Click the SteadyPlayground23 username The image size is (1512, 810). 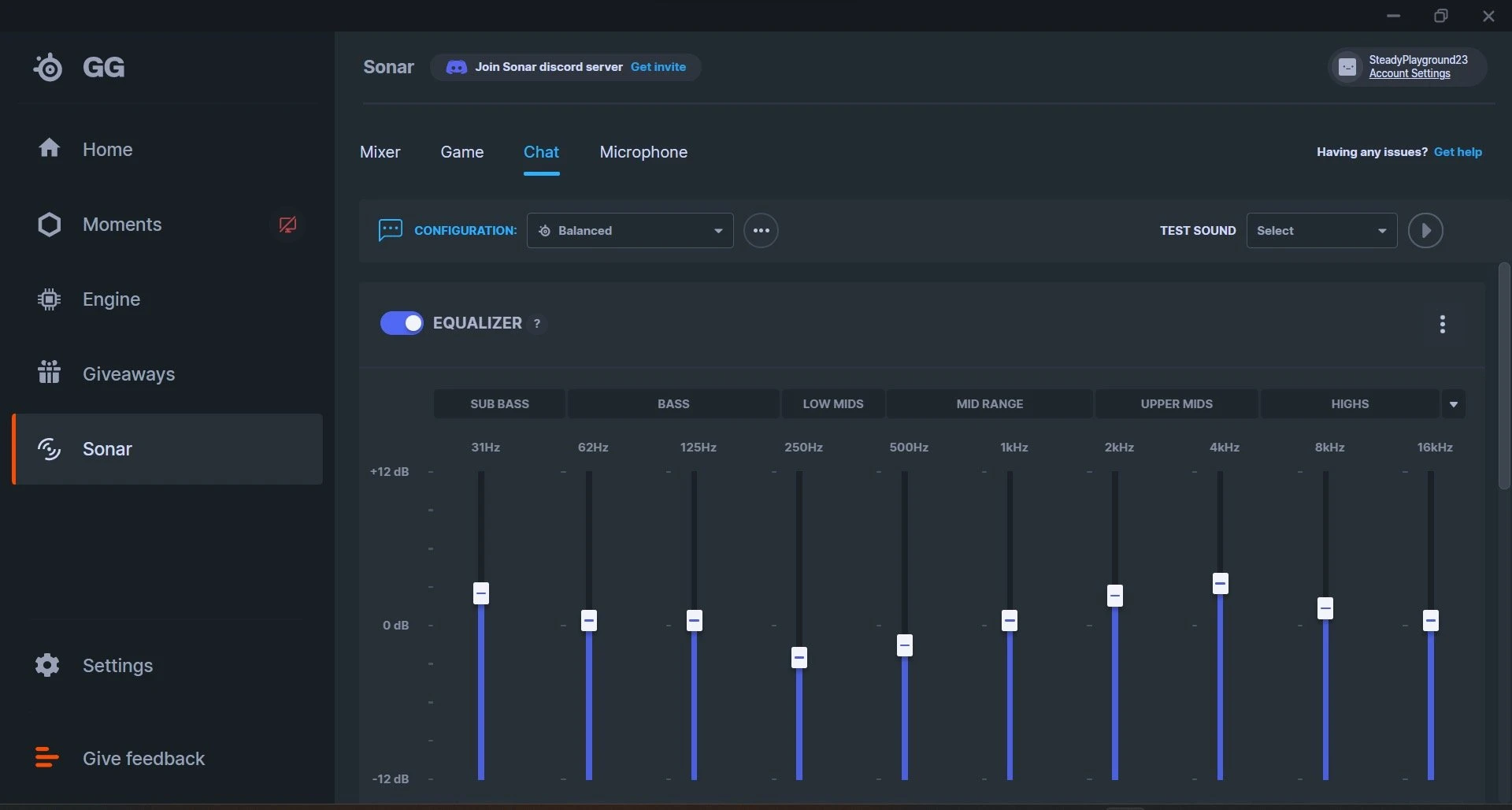(1417, 60)
